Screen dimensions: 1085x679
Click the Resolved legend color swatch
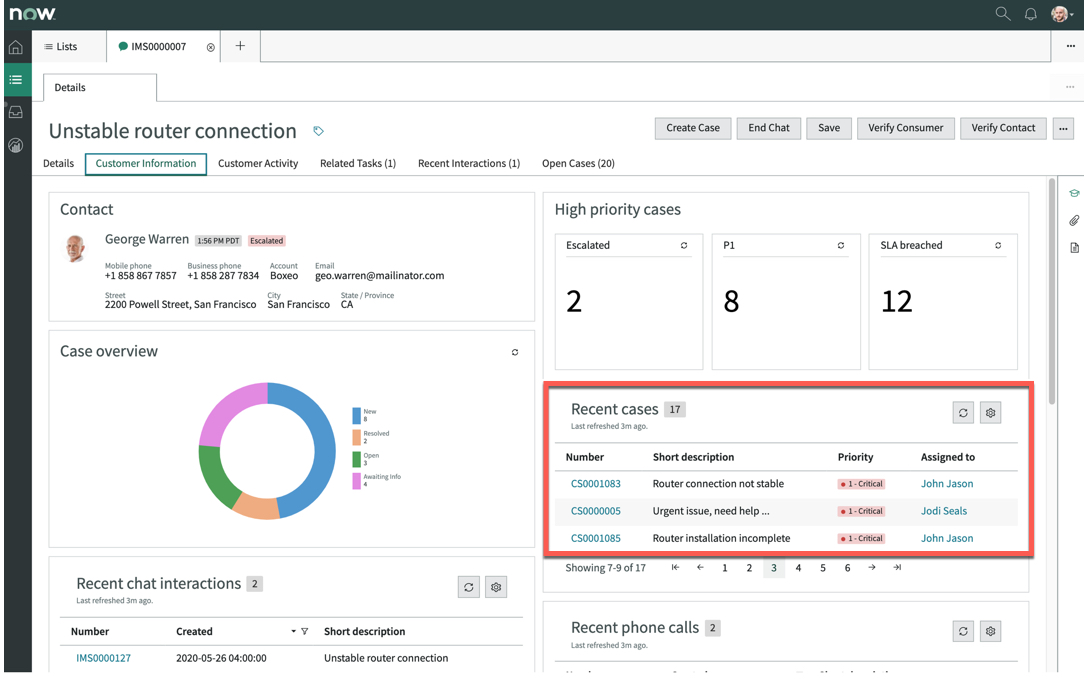pos(356,437)
